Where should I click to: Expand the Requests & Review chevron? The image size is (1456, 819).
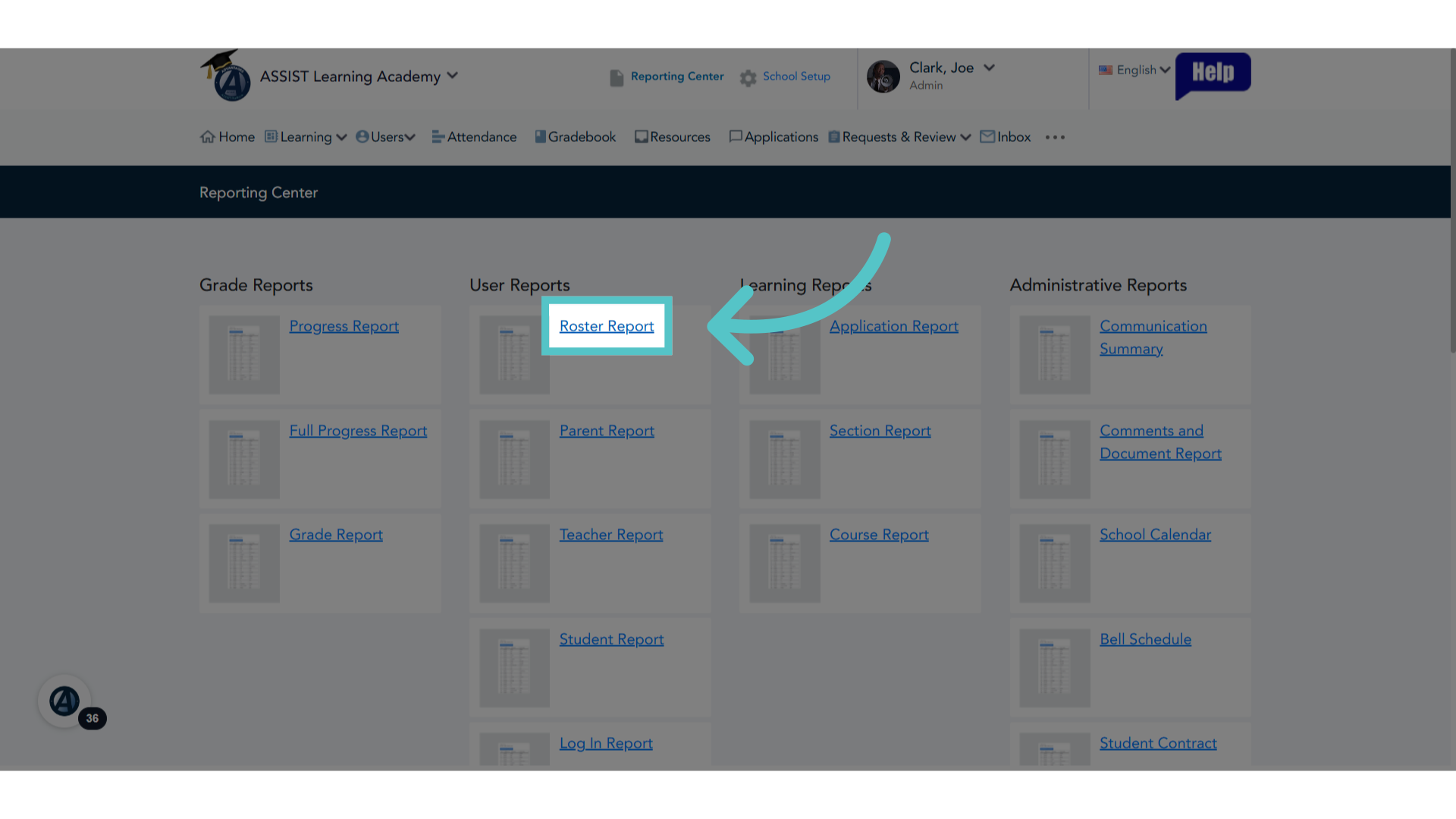[965, 137]
